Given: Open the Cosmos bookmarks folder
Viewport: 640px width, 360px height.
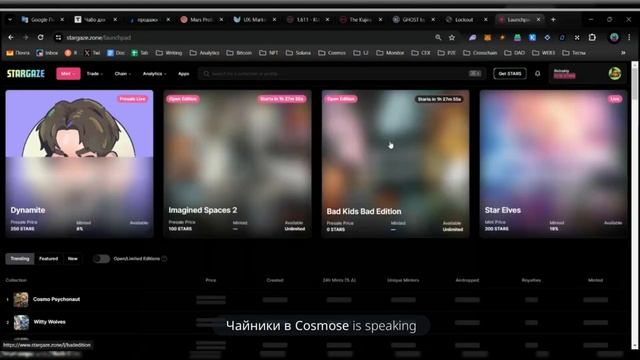Looking at the screenshot, I should pyautogui.click(x=332, y=53).
